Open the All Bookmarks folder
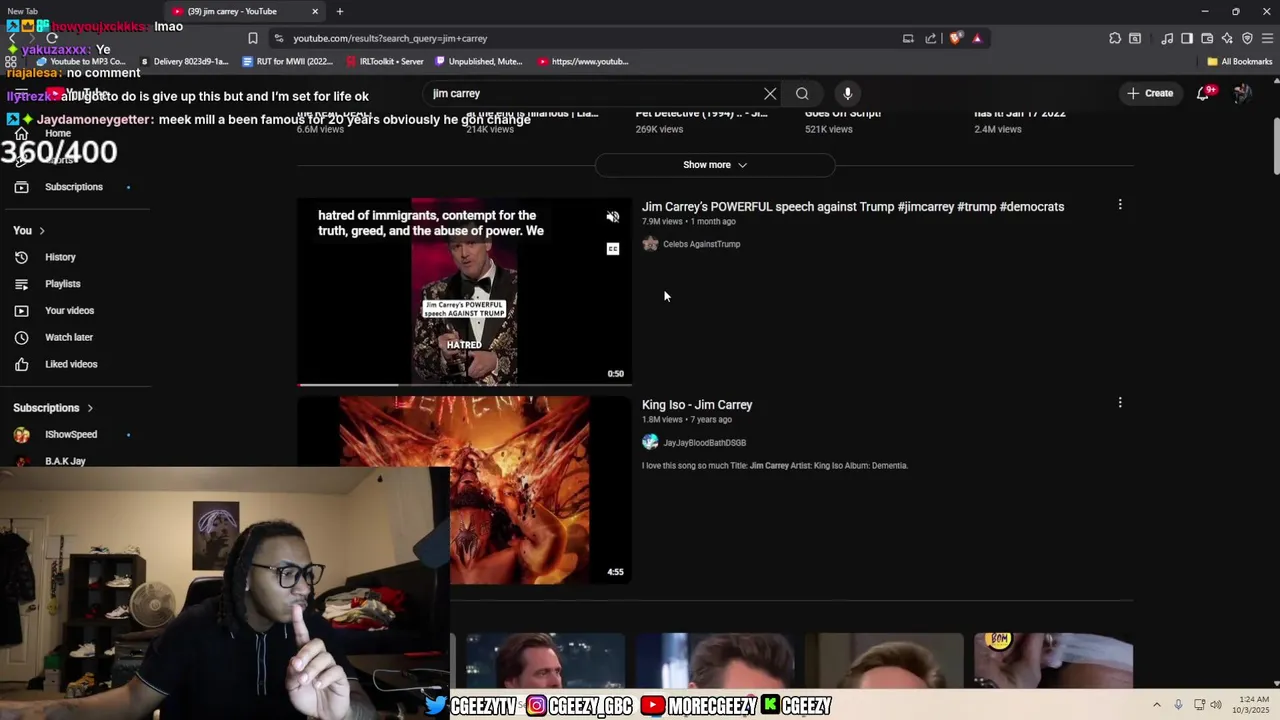 tap(1240, 61)
